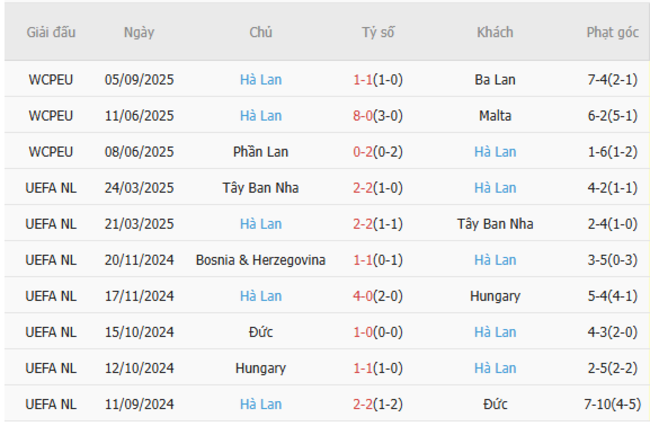Open Bosnia & Herzegovina team link
This screenshot has height=426, width=650.
(x=261, y=260)
